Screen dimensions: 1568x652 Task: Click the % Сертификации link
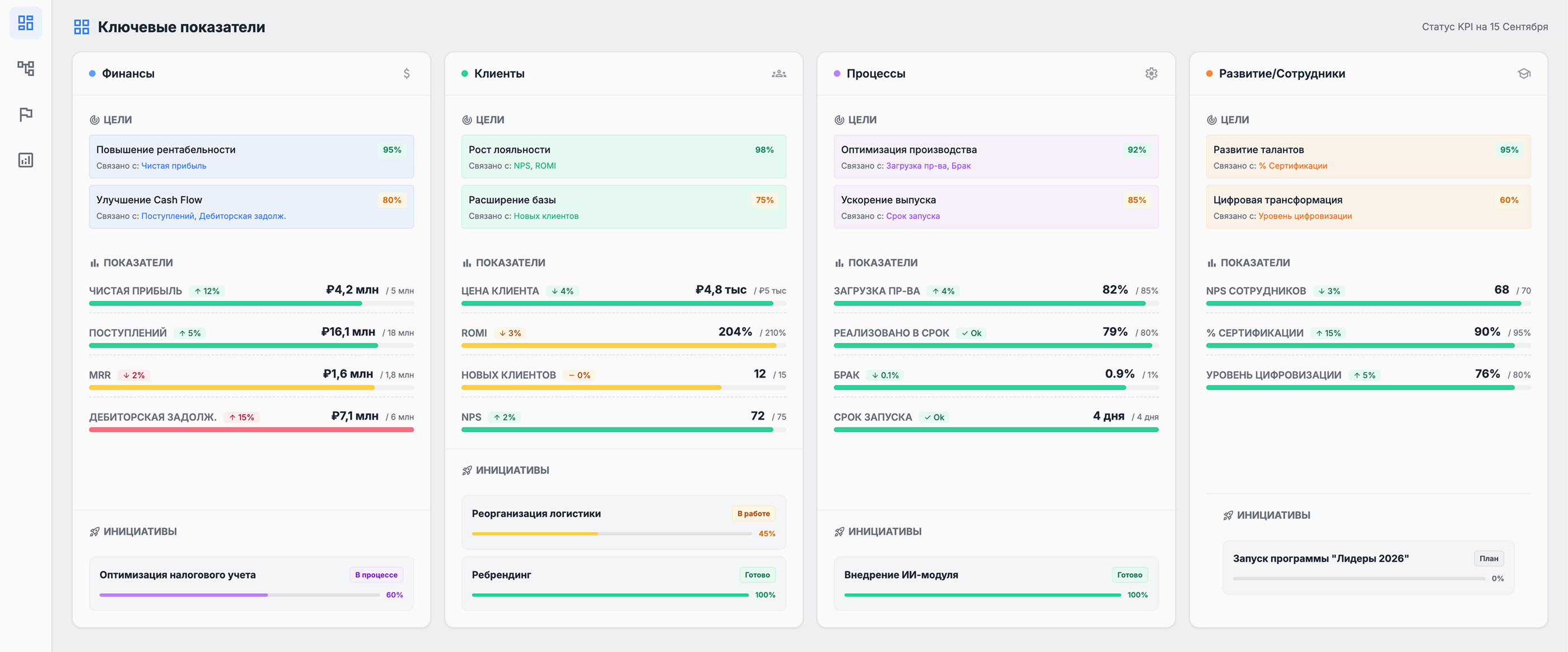(x=1293, y=166)
